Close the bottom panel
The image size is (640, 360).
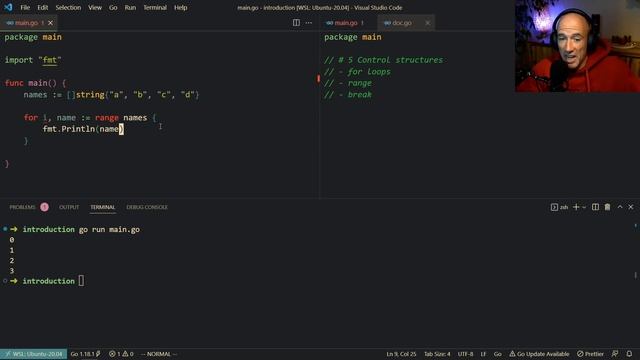click(x=631, y=207)
